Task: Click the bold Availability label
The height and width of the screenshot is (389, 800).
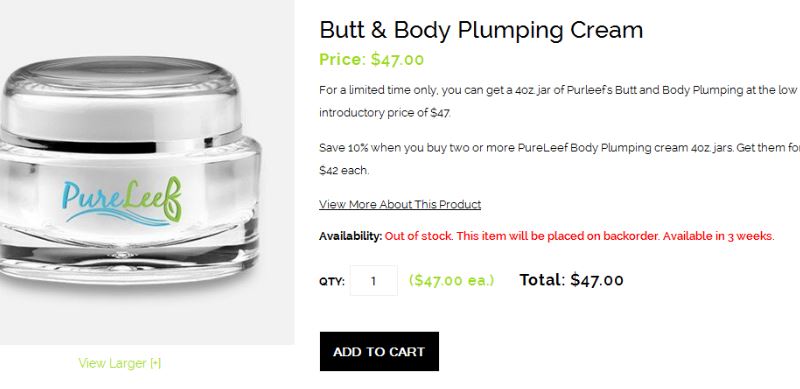Action: click(x=351, y=236)
